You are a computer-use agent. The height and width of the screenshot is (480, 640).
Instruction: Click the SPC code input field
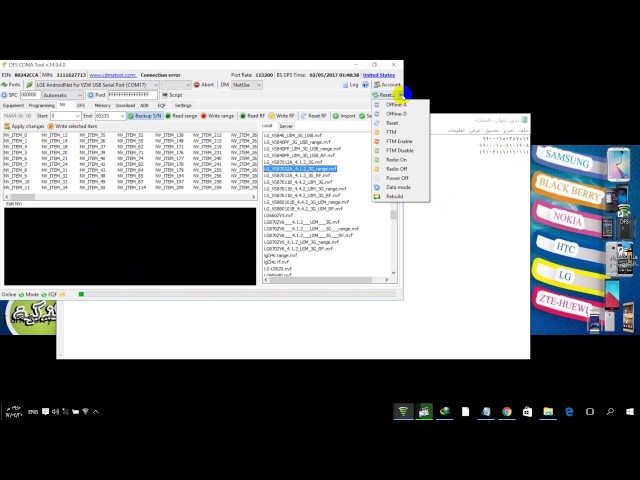pyautogui.click(x=30, y=95)
